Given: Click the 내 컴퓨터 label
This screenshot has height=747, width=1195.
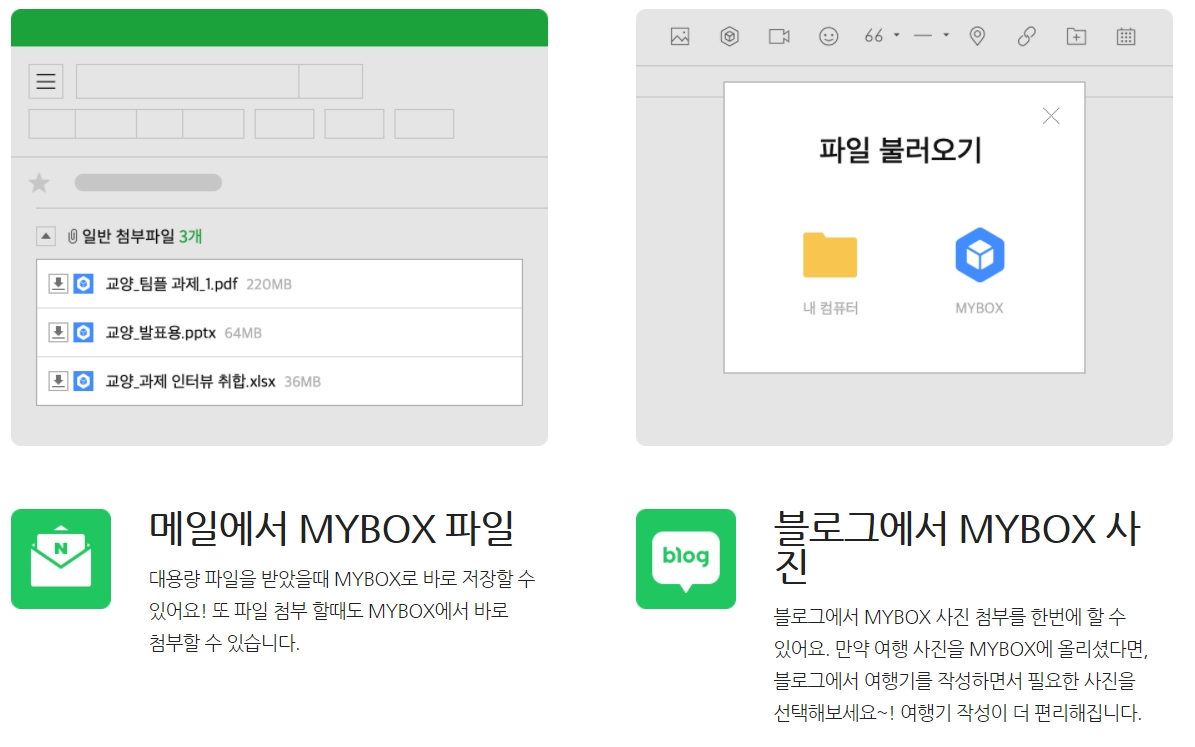Looking at the screenshot, I should coord(830,308).
